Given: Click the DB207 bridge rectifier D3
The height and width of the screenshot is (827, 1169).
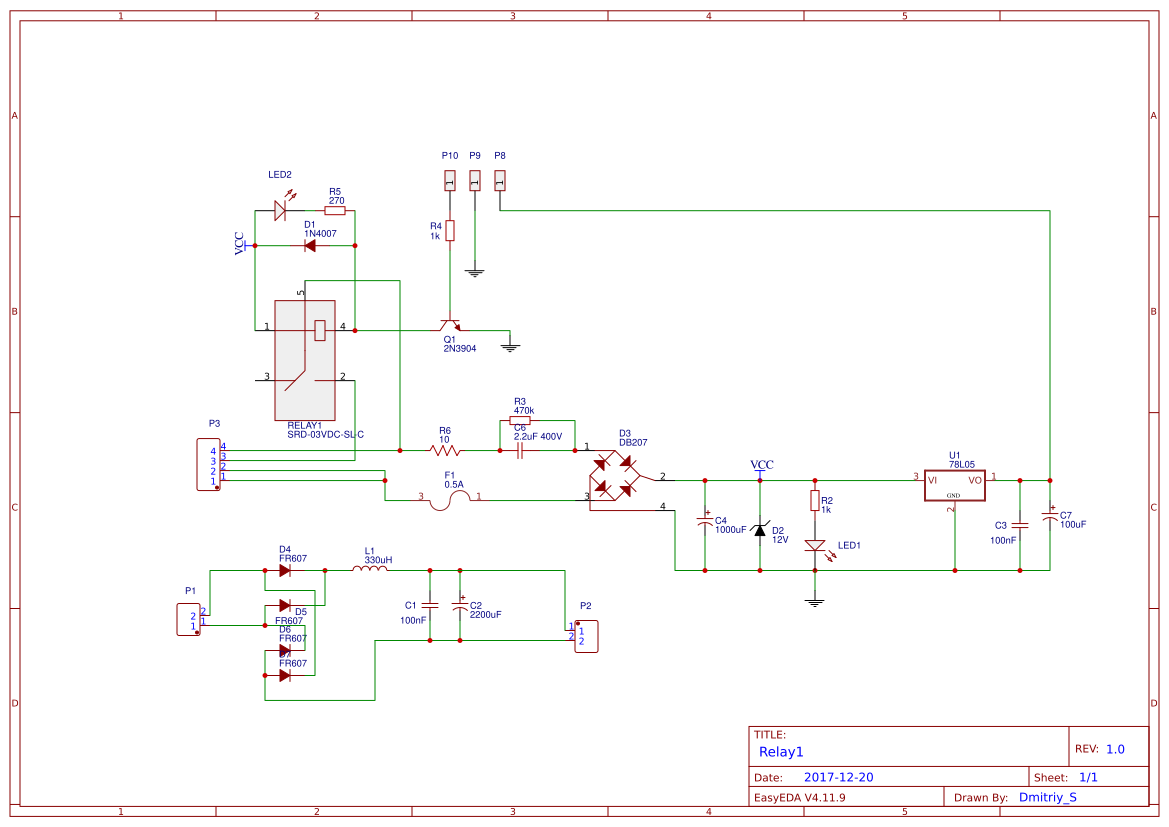Looking at the screenshot, I should [x=617, y=475].
